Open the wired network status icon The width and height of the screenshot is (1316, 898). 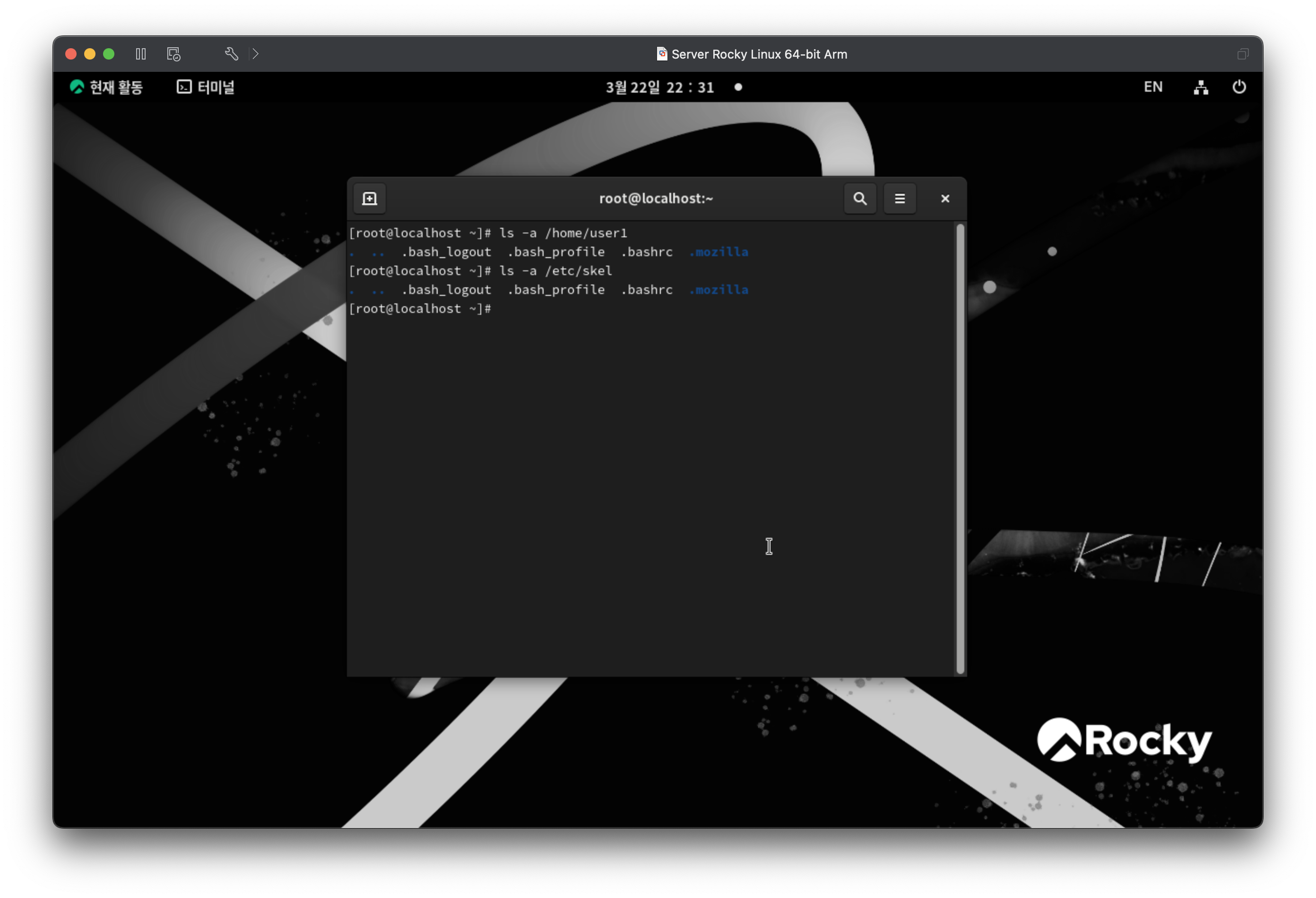click(x=1201, y=87)
